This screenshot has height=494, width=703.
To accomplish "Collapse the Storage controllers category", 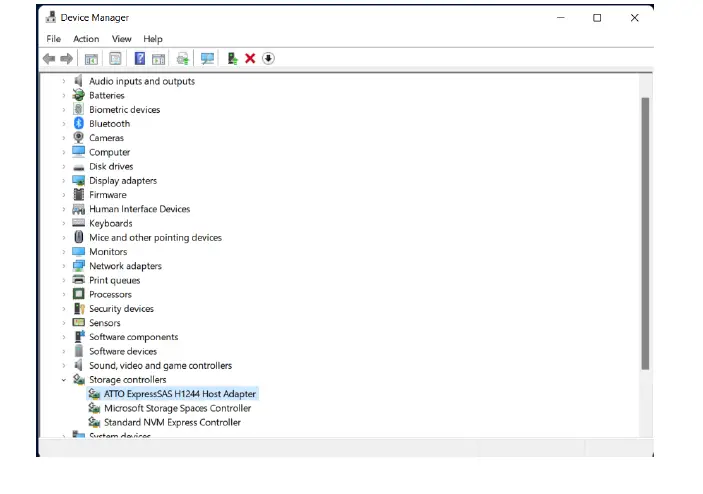I will coord(64,380).
